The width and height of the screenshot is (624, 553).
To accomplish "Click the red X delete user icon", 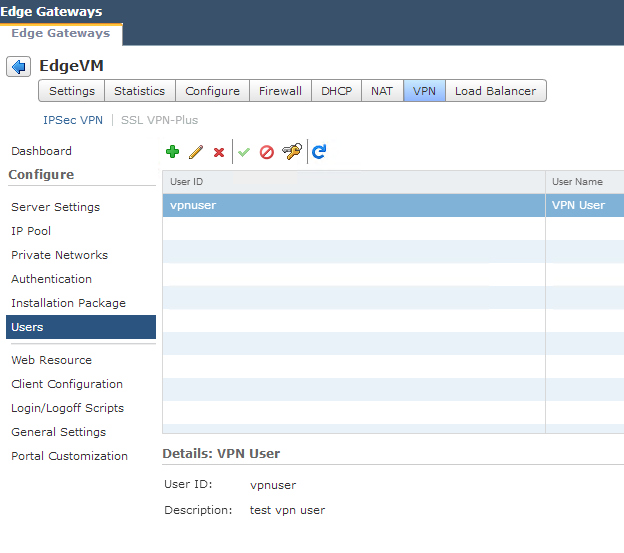I will click(219, 152).
